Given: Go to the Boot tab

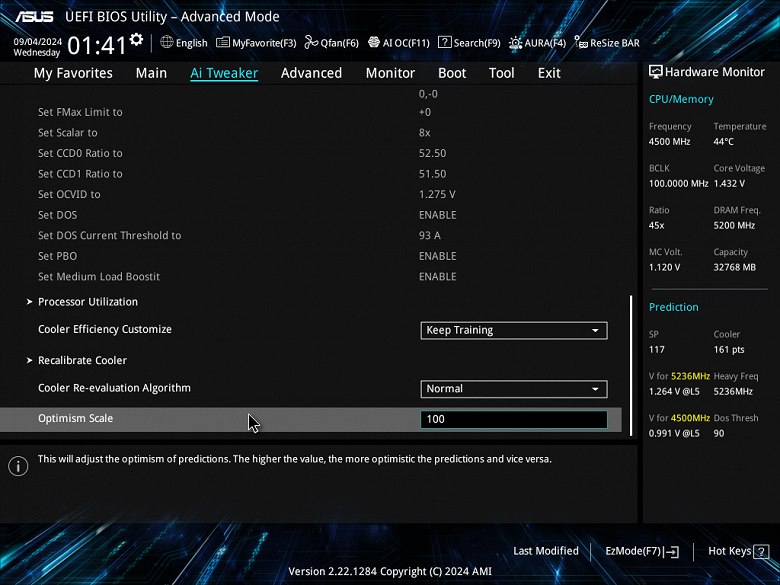Looking at the screenshot, I should click(452, 73).
